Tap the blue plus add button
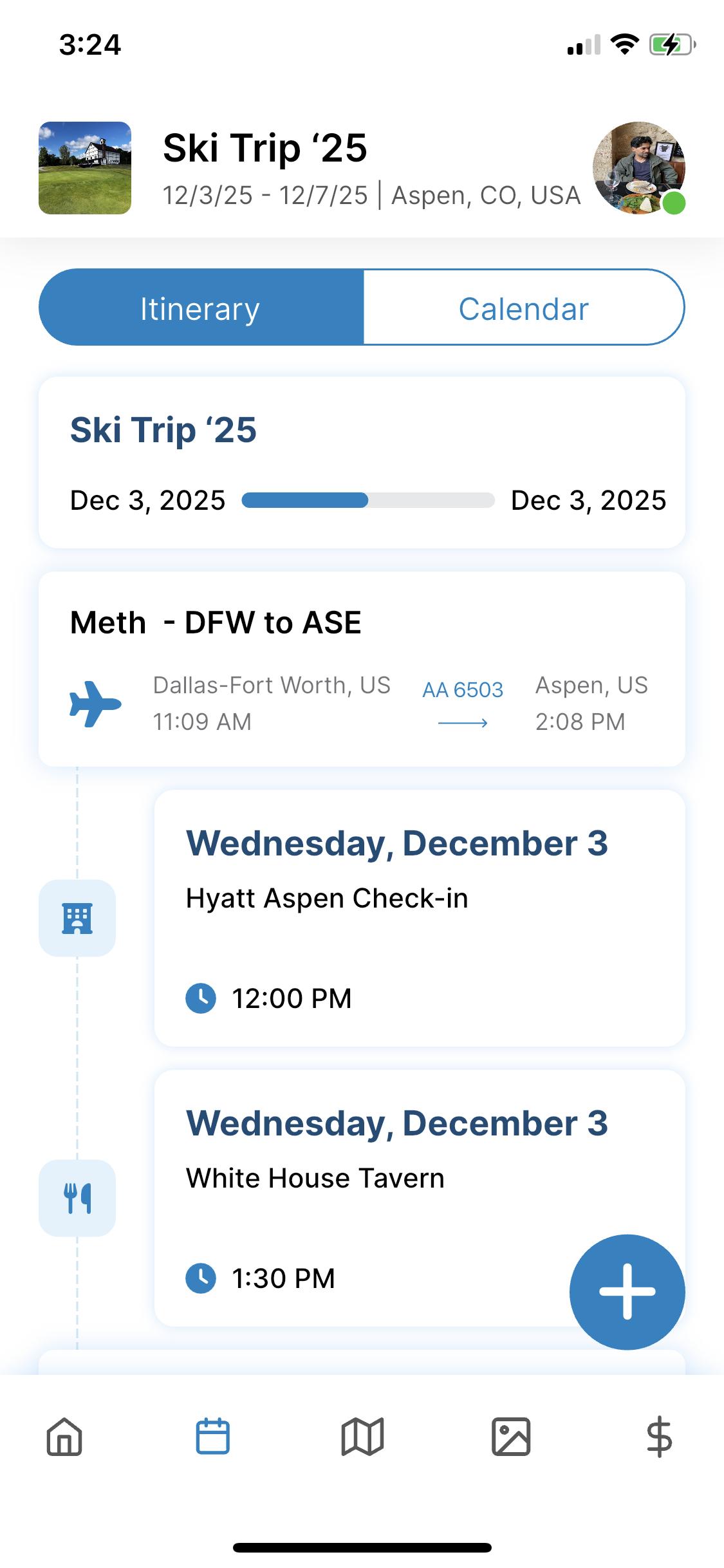724x1568 pixels. tap(627, 1292)
